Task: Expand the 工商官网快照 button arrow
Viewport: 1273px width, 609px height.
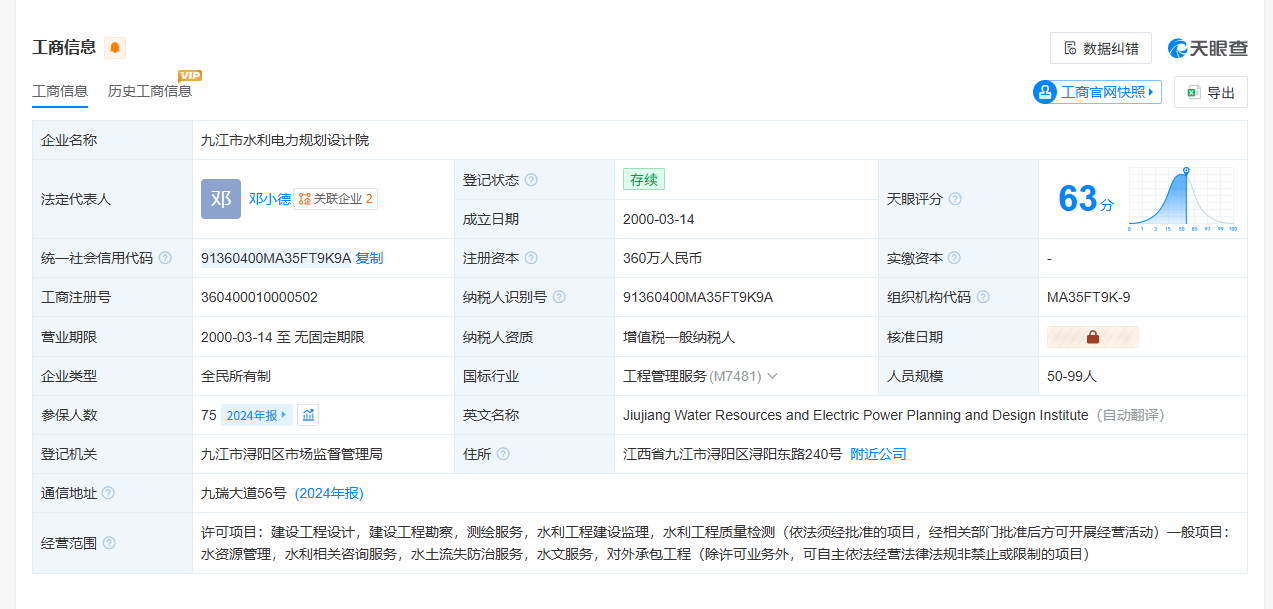Action: pyautogui.click(x=1152, y=92)
